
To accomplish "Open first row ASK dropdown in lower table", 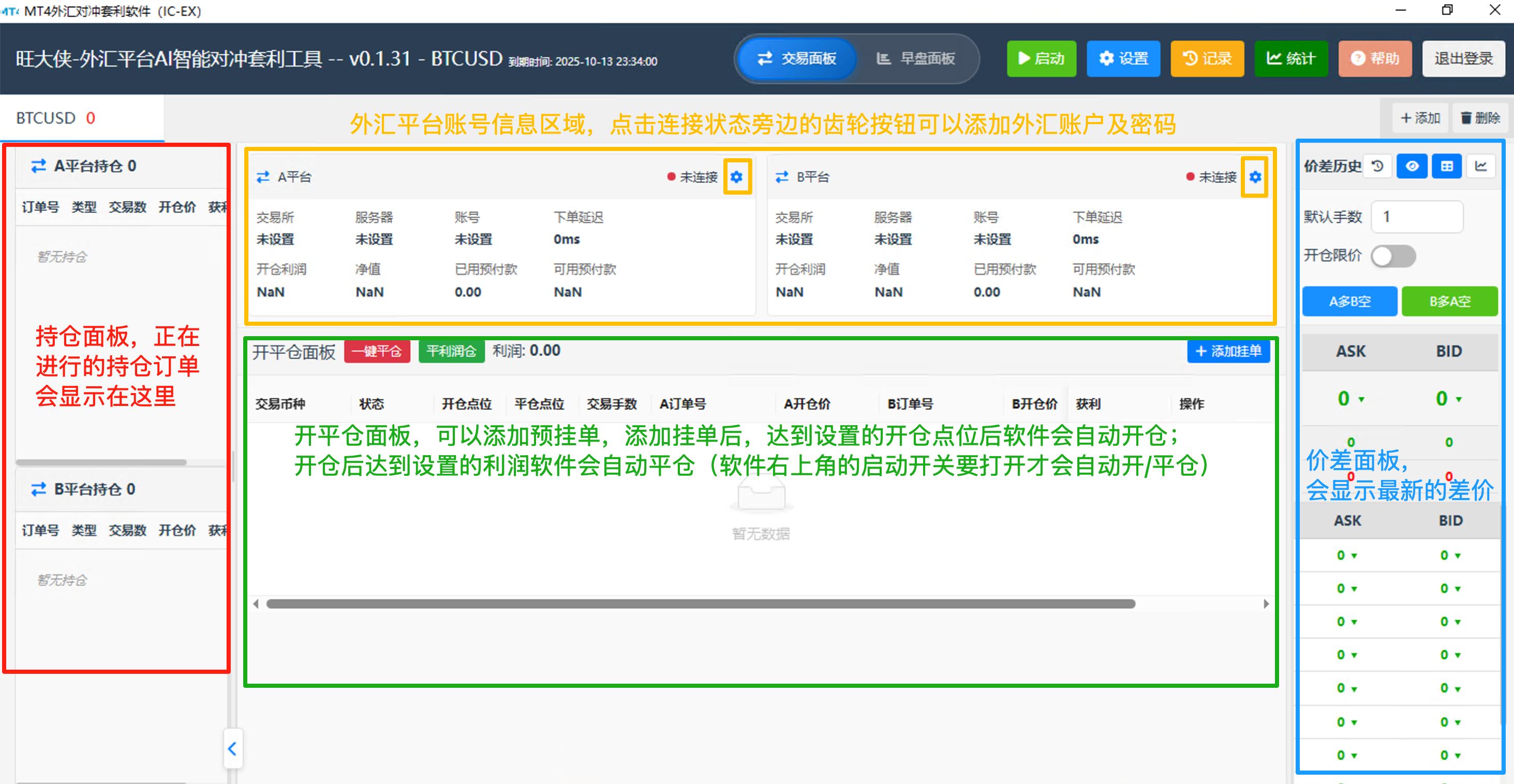I will (1354, 555).
